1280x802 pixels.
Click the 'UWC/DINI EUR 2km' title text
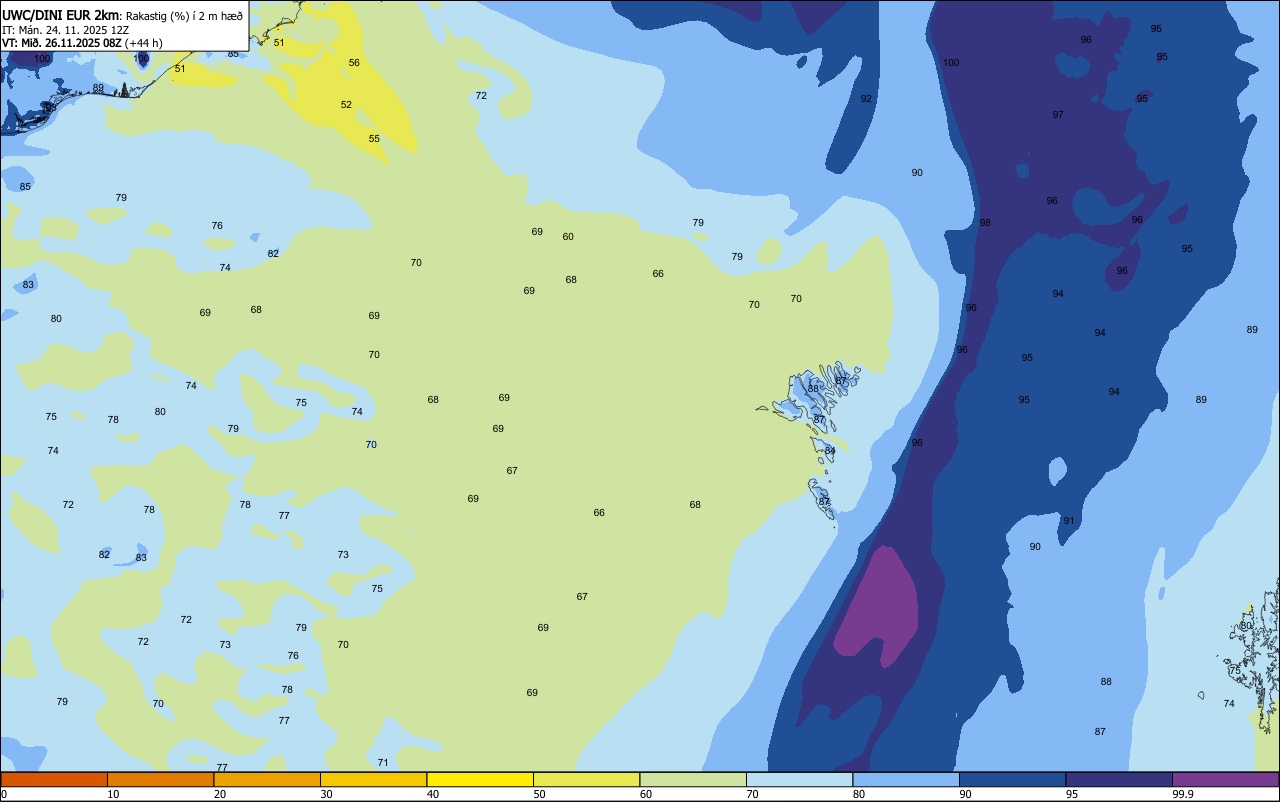click(61, 14)
